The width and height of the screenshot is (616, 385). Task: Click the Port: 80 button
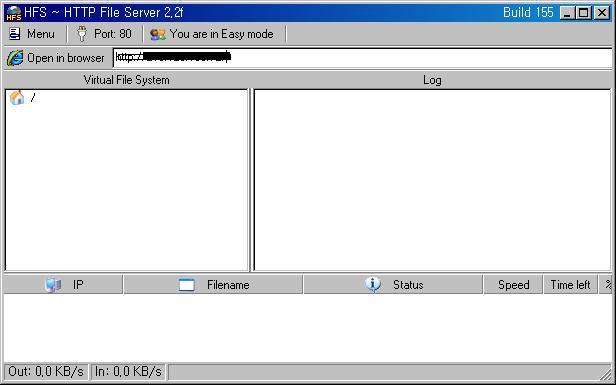[104, 34]
